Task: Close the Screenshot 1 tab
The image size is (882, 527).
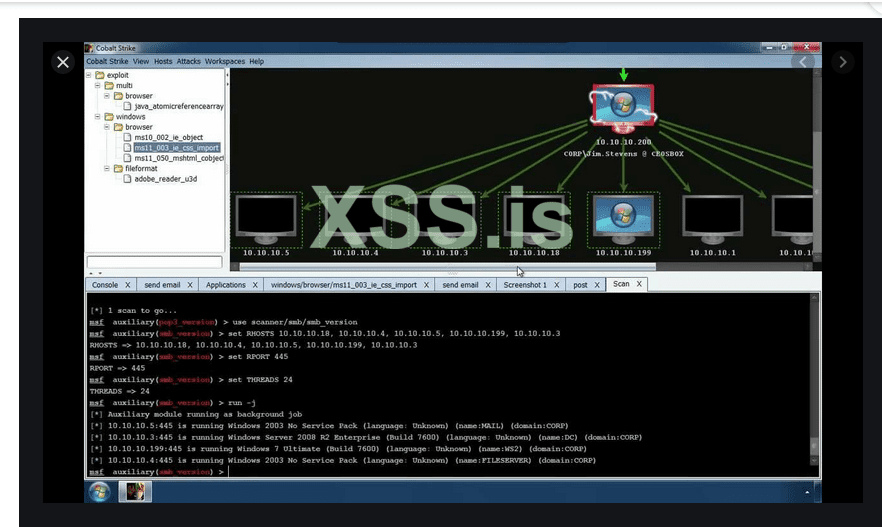Action: tap(557, 285)
